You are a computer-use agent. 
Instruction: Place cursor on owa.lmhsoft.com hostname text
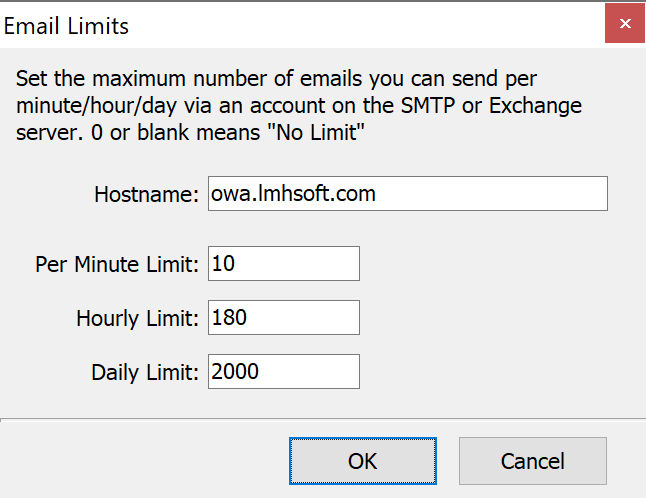tap(293, 194)
